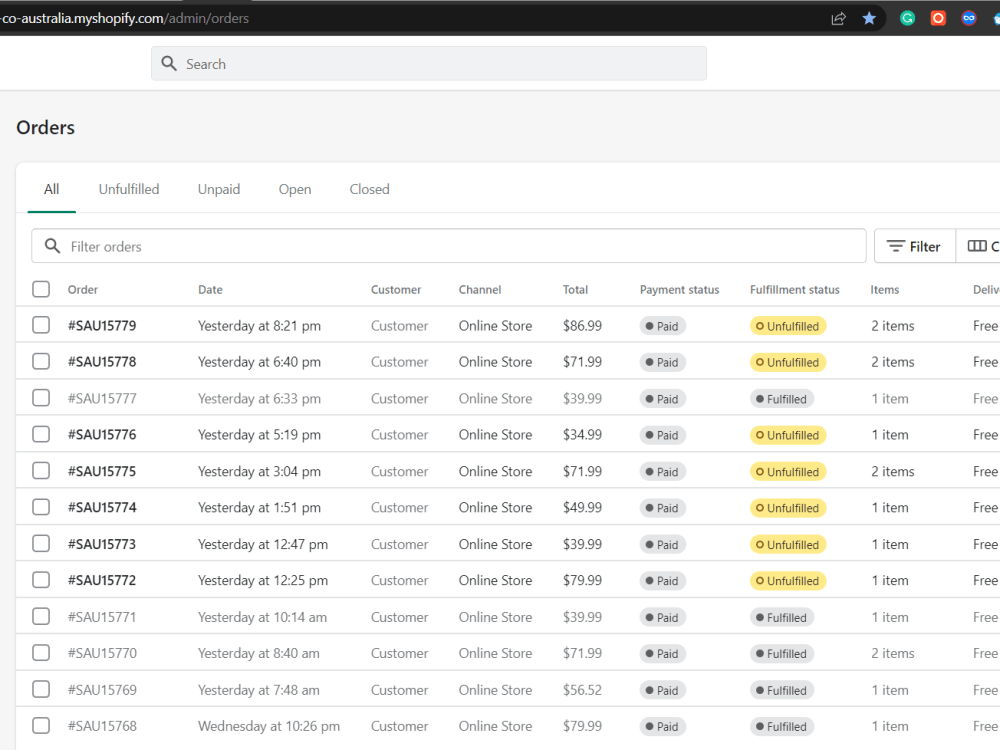Open the Filter icon on orders toolbar

(x=897, y=246)
